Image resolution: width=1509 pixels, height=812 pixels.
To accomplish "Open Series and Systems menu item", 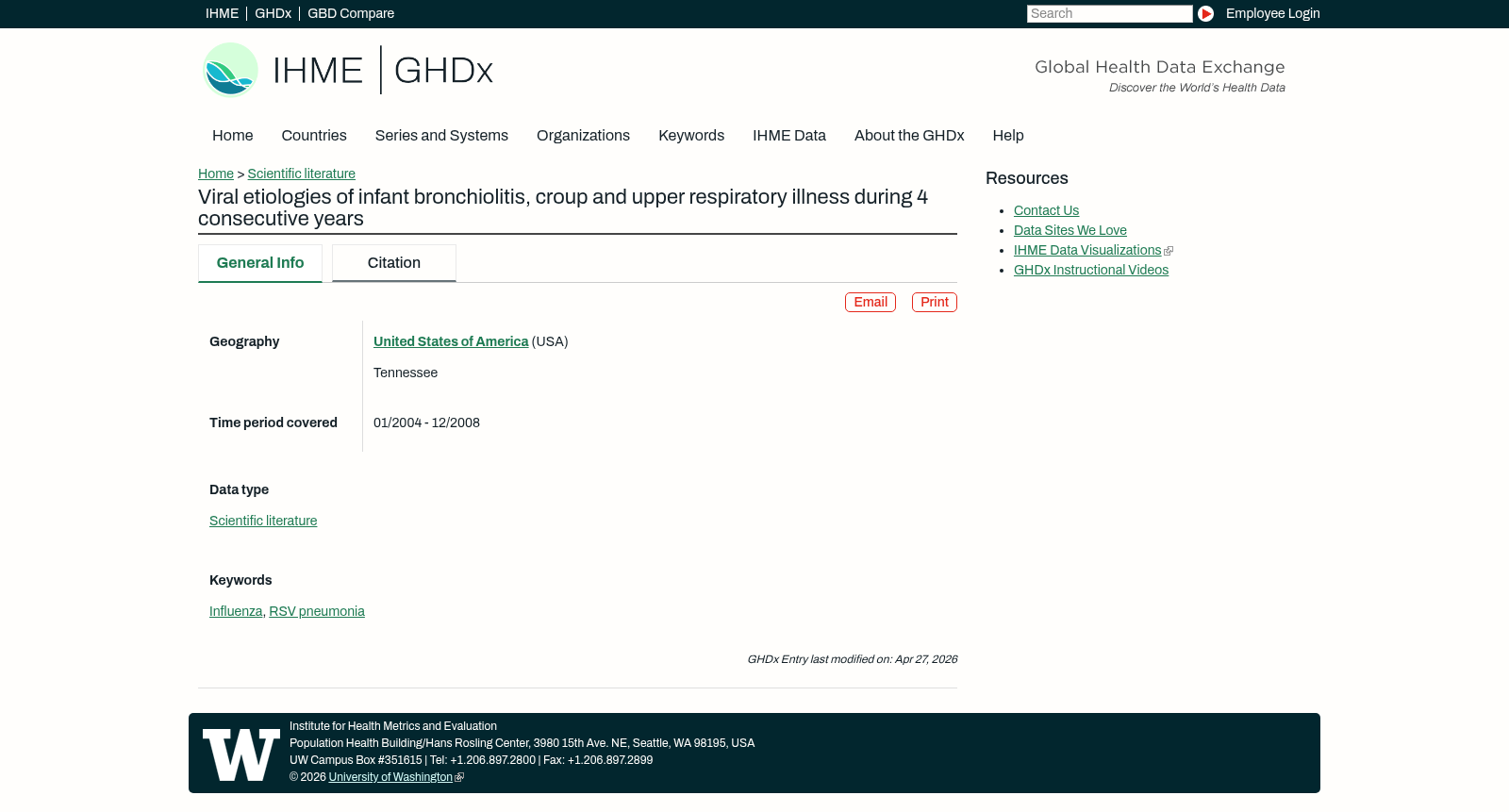I will pos(441,136).
